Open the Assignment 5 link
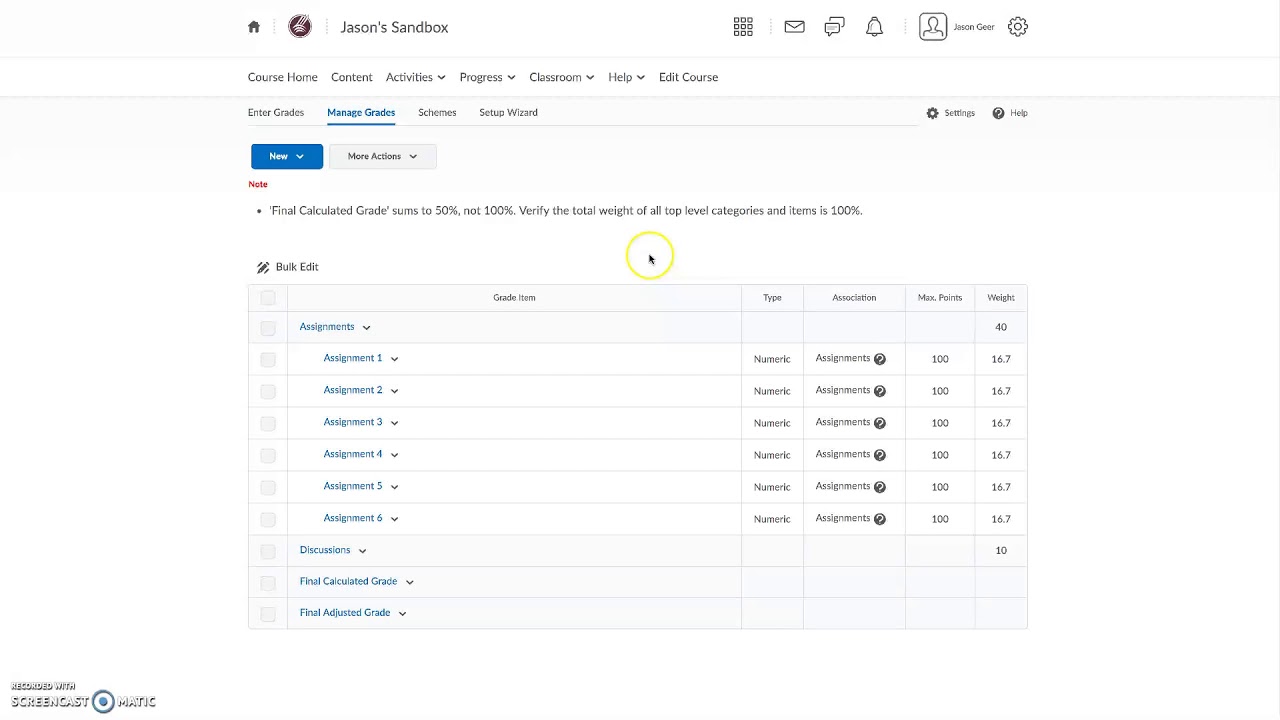The image size is (1280, 720). click(353, 486)
